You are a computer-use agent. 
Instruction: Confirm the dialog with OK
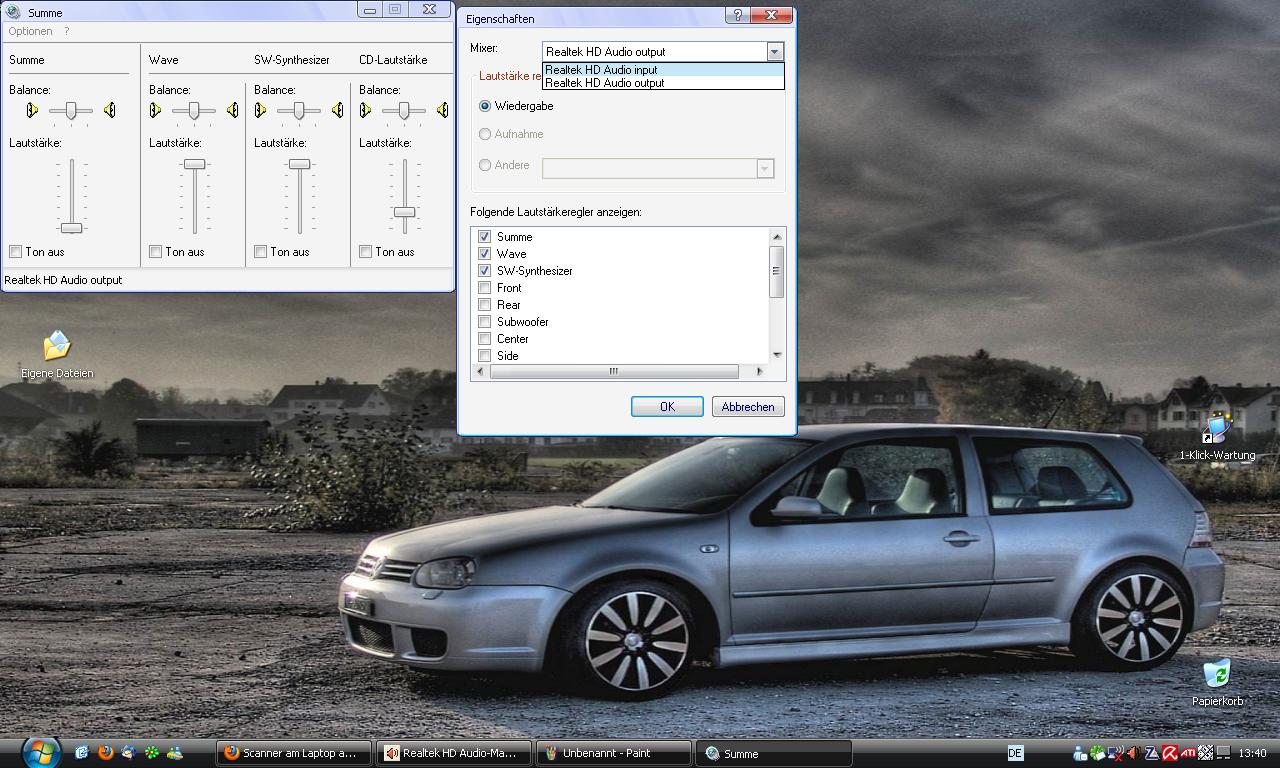pyautogui.click(x=667, y=407)
